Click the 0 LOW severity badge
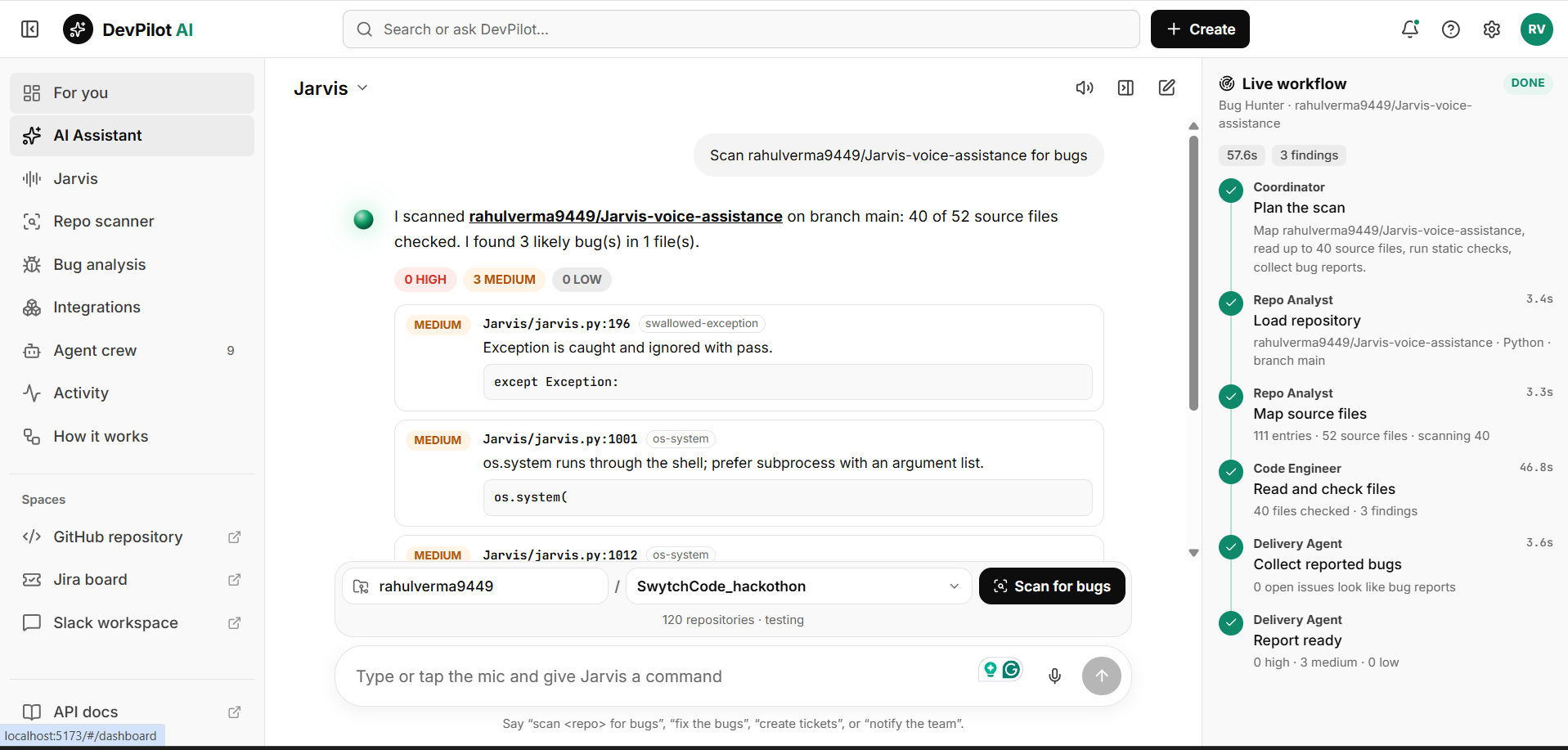 click(x=582, y=280)
